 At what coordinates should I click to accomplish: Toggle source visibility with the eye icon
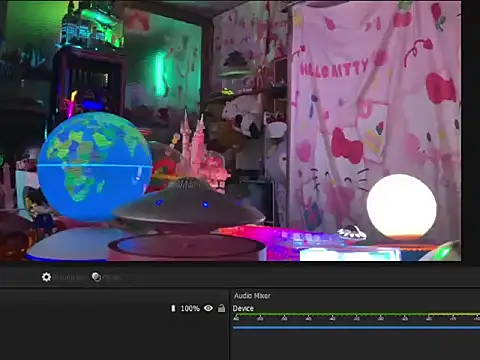click(x=208, y=308)
